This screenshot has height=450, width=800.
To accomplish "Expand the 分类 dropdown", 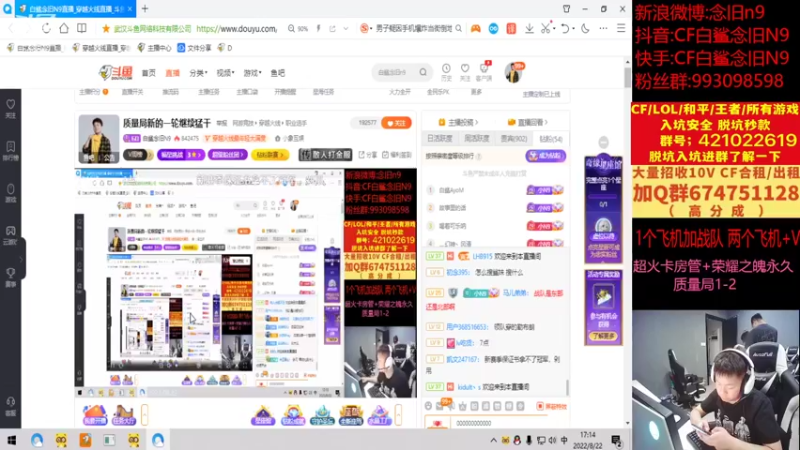I will (198, 73).
